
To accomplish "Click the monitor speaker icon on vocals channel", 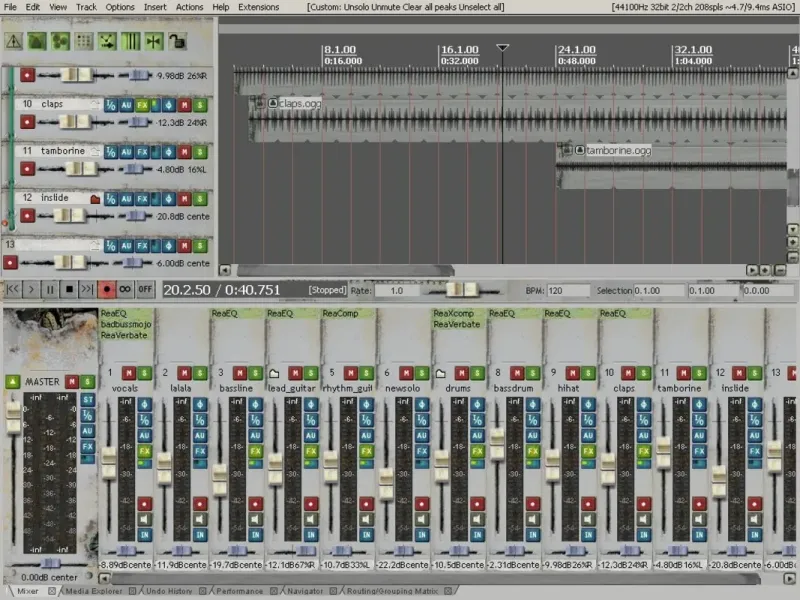I will 144,519.
